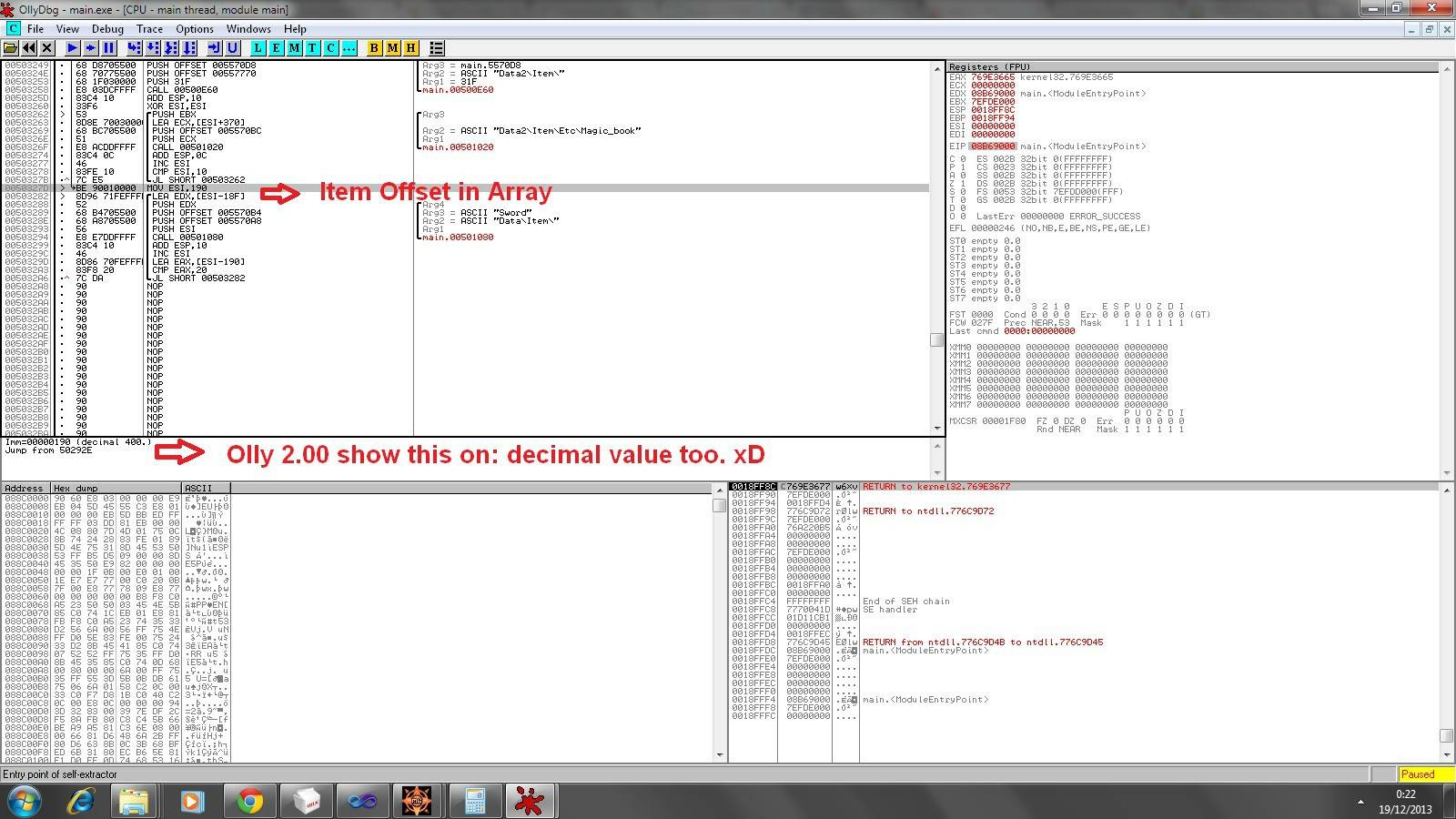Open Memory map with cyan M icon
Image resolution: width=1456 pixels, height=819 pixels.
[x=295, y=47]
